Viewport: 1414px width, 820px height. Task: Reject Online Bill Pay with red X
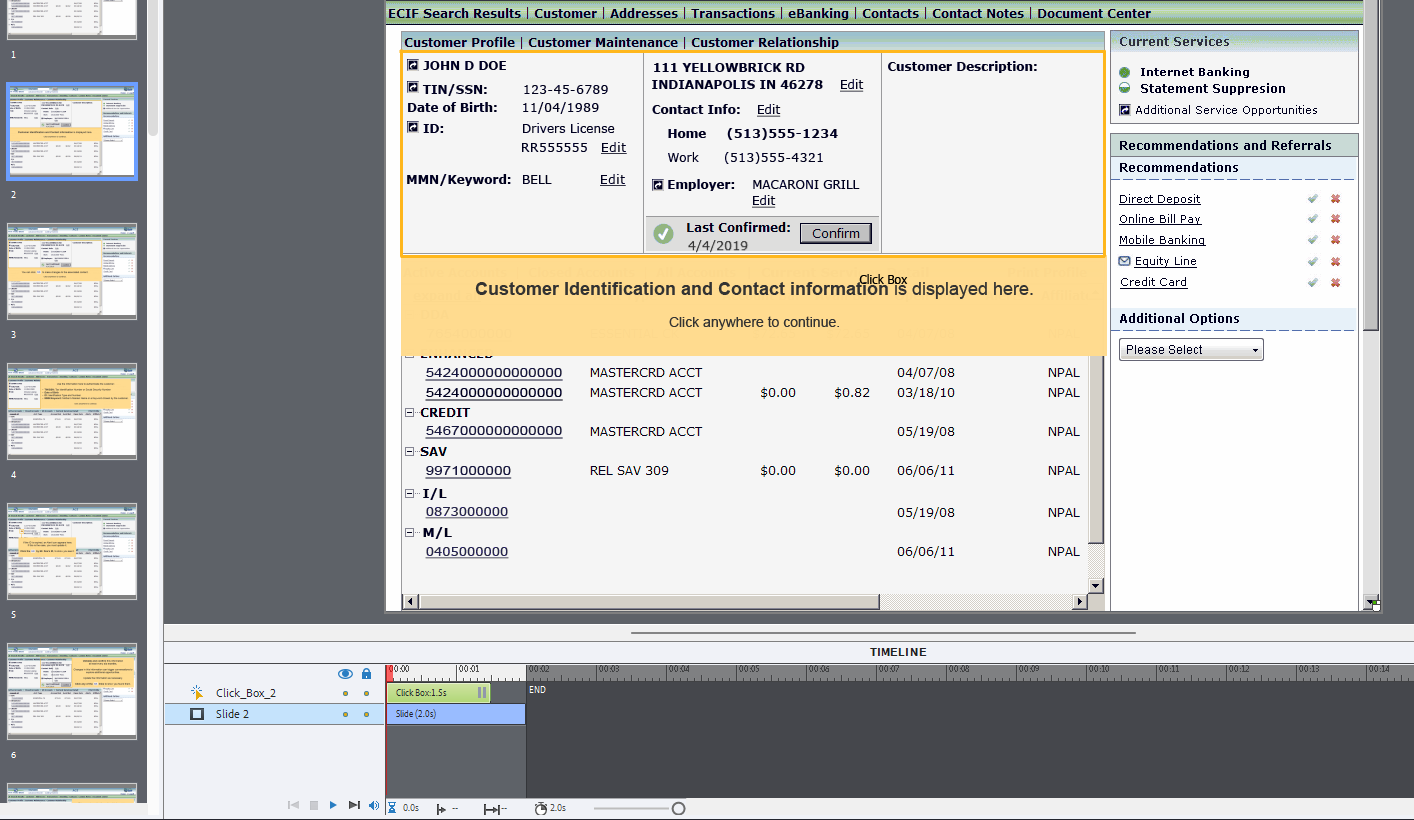(1334, 219)
